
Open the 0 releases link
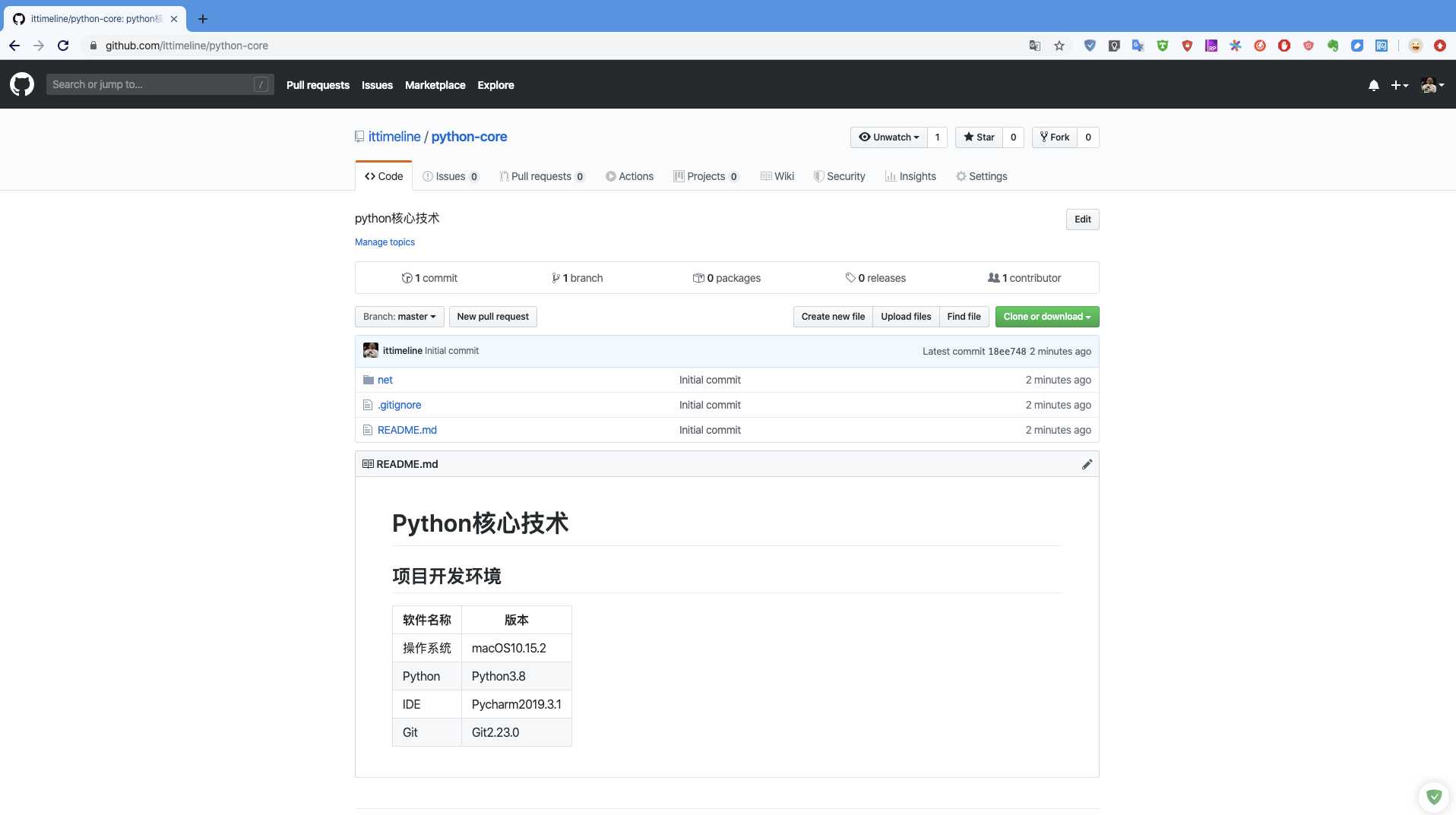[x=875, y=278]
